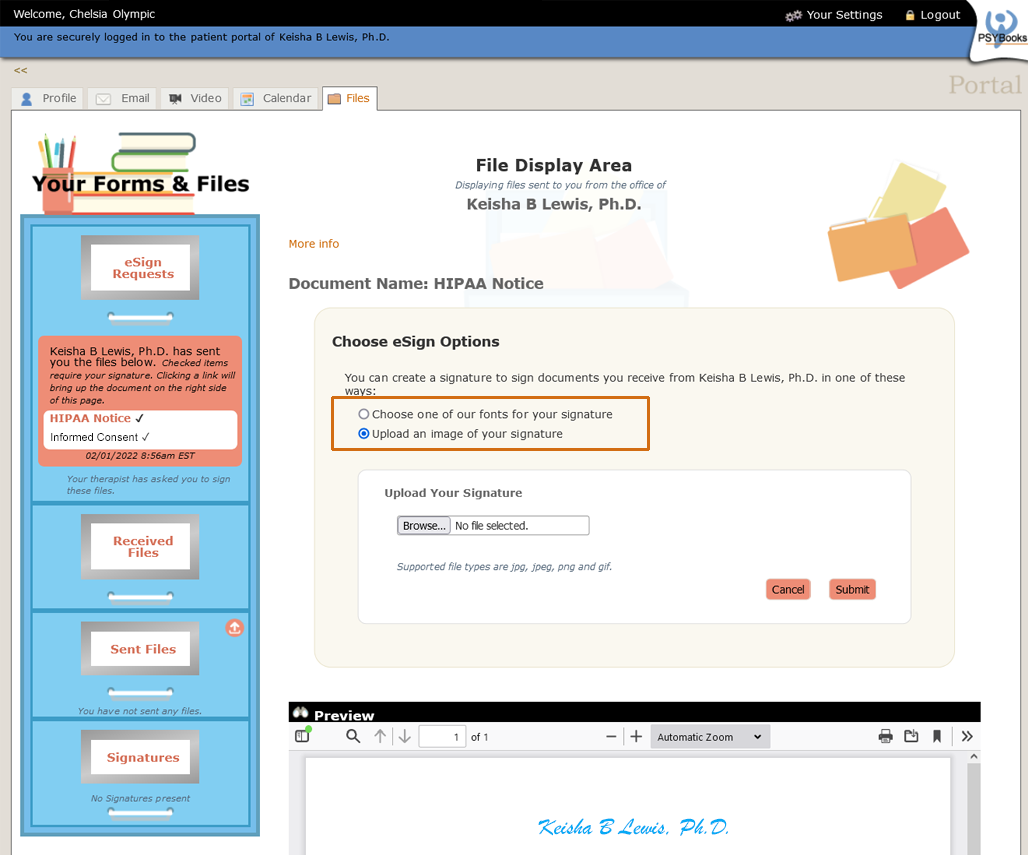
Task: Click the preview scrollbar up arrow
Action: 974,757
